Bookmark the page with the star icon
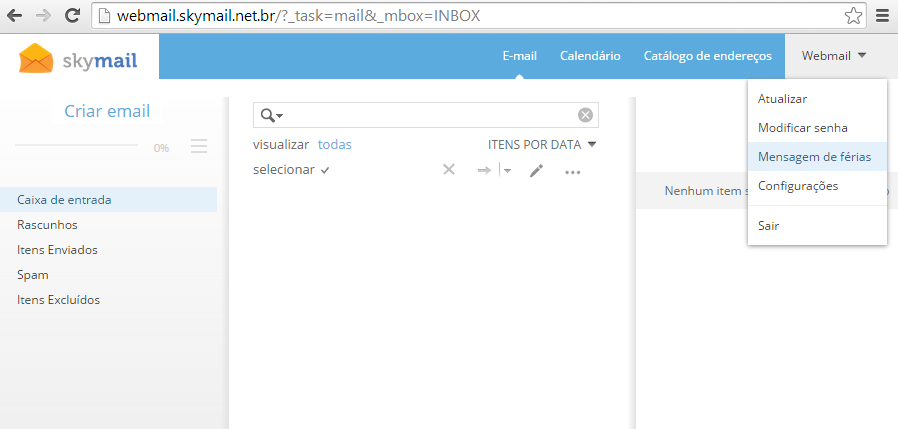The image size is (898, 429). (x=853, y=16)
